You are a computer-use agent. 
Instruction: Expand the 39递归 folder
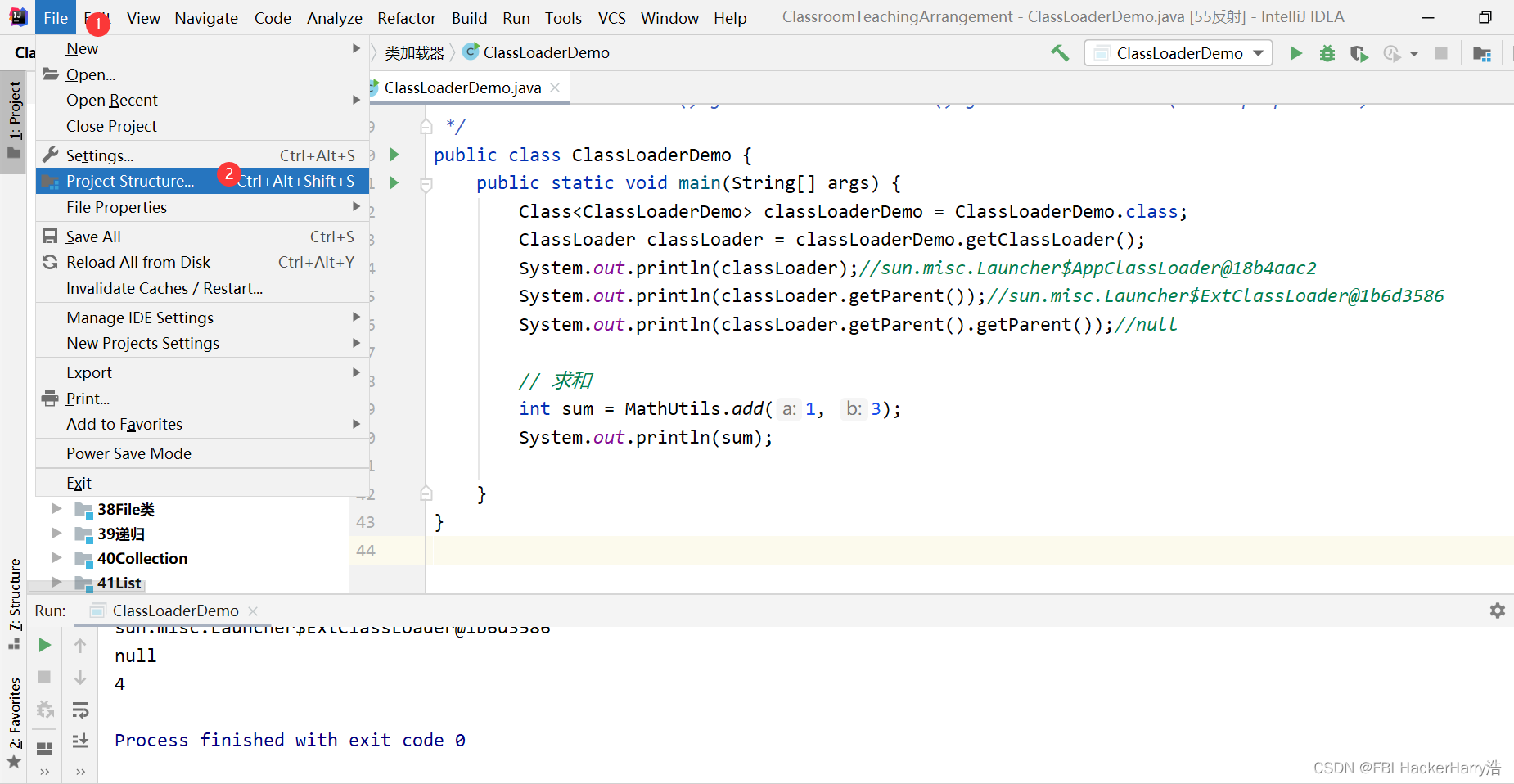click(x=56, y=534)
